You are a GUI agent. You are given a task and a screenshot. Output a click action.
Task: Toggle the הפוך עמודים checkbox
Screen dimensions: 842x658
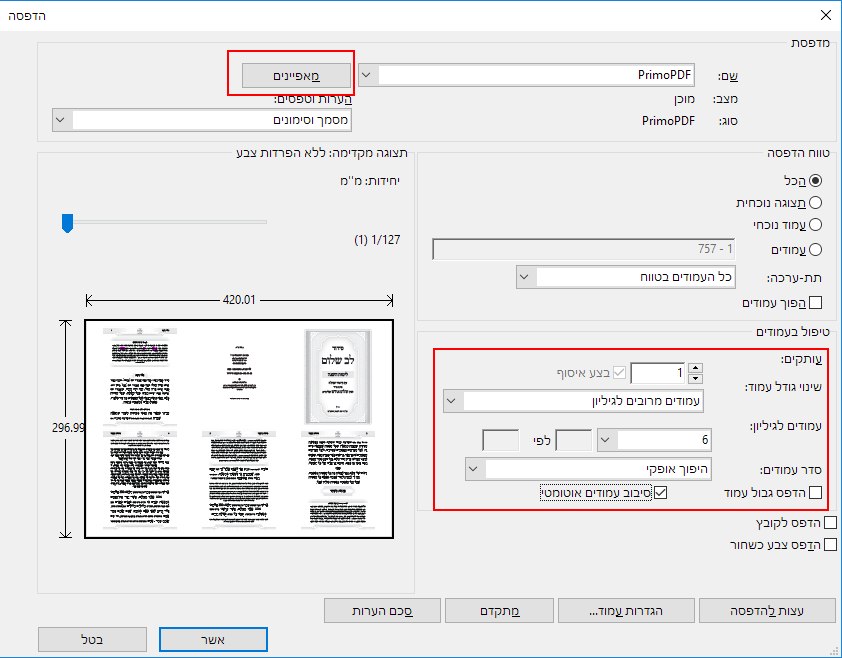[x=815, y=303]
